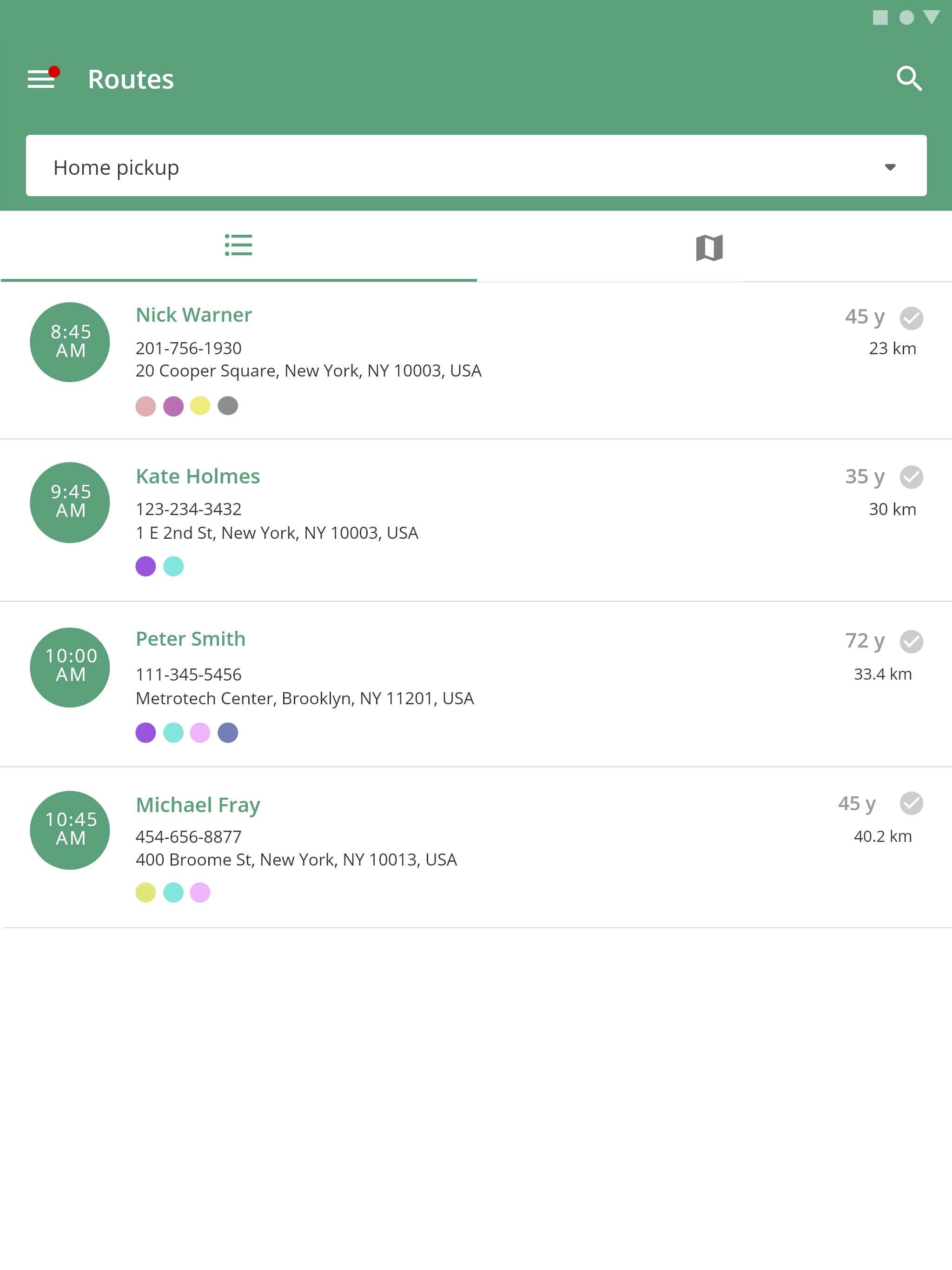Select address 400 Broome St, New York

(x=296, y=860)
